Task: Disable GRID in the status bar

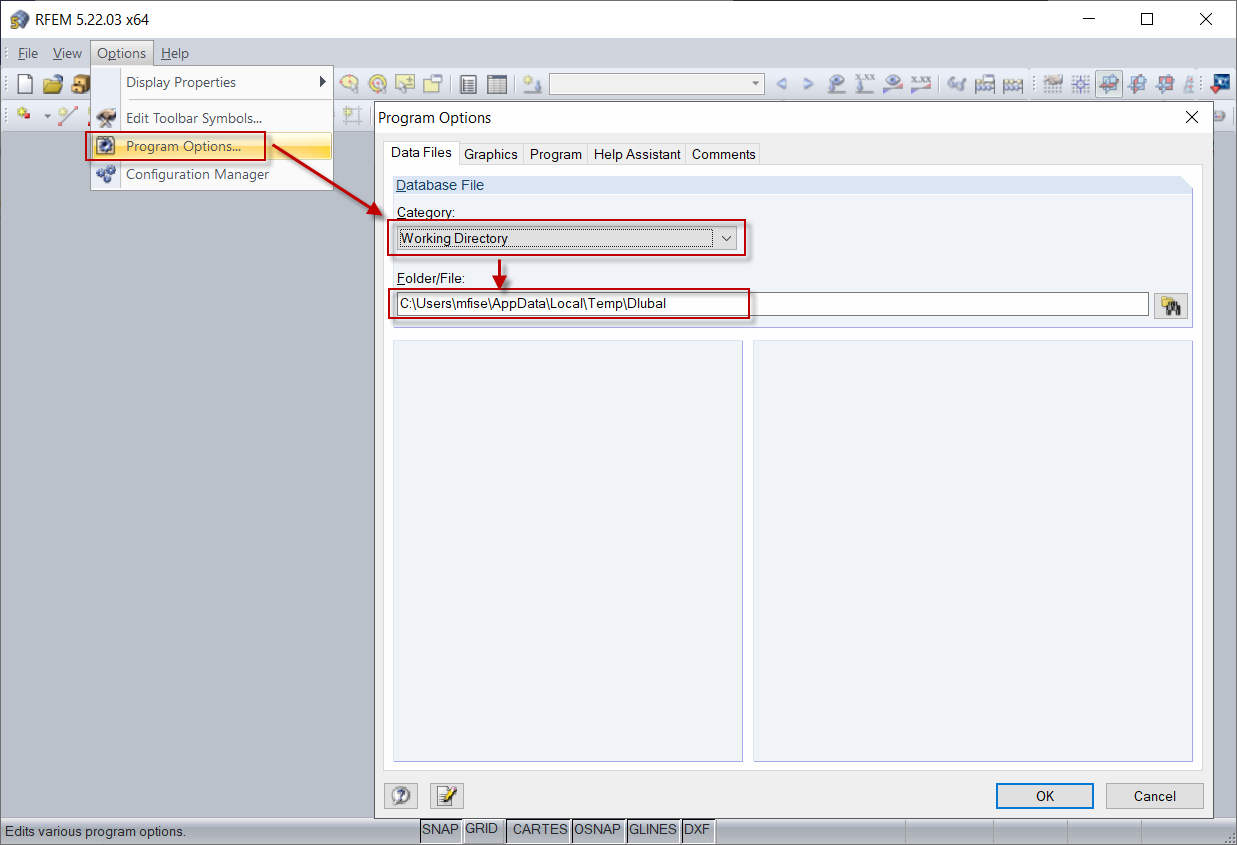Action: 482,830
